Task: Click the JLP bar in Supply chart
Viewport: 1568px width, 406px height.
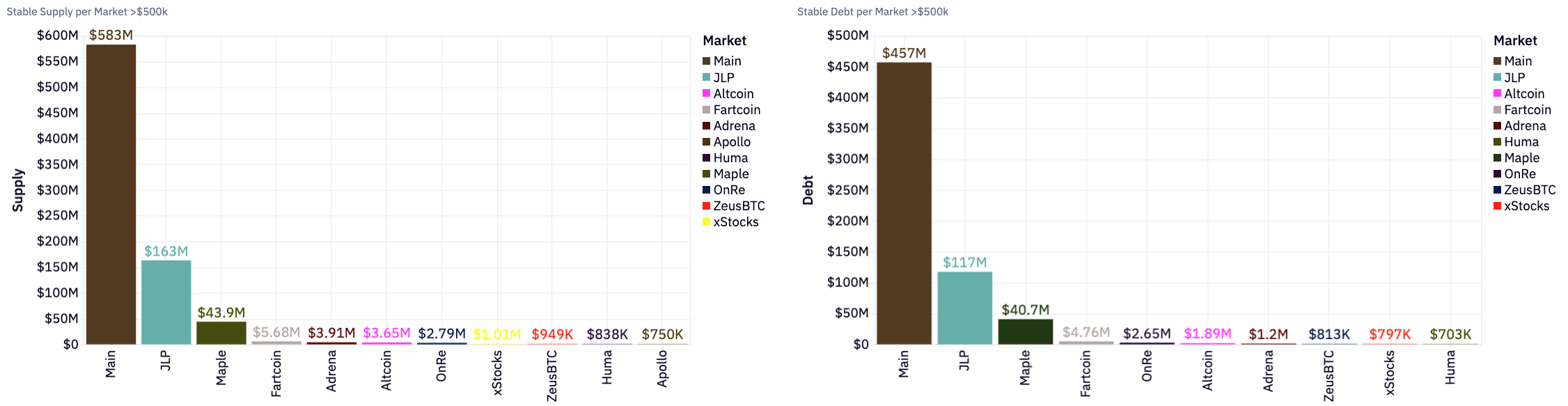Action: click(x=166, y=302)
